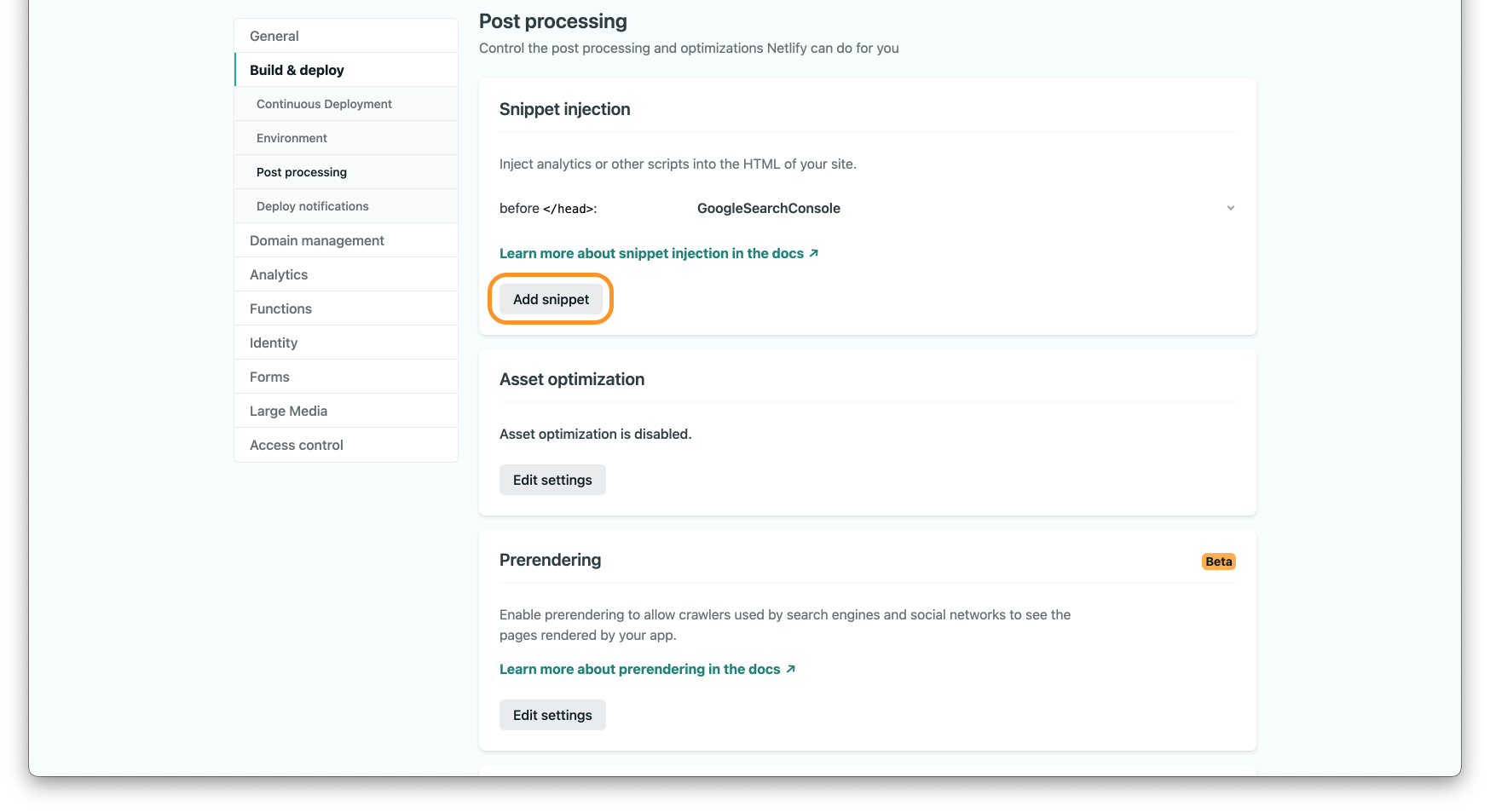Expand the GoogleSearchConsole snippet chevron
This screenshot has height=812, width=1490.
pos(1230,208)
